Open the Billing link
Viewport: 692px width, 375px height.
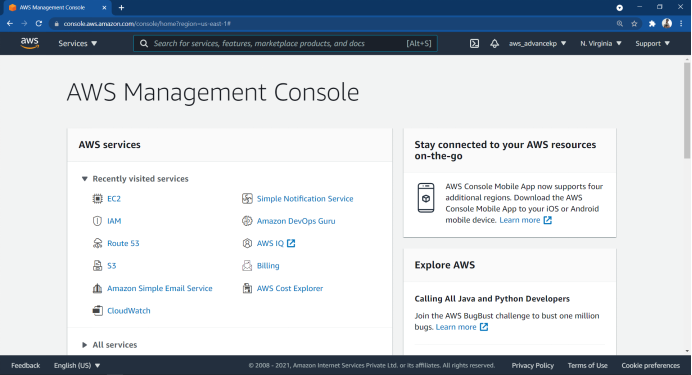268,266
